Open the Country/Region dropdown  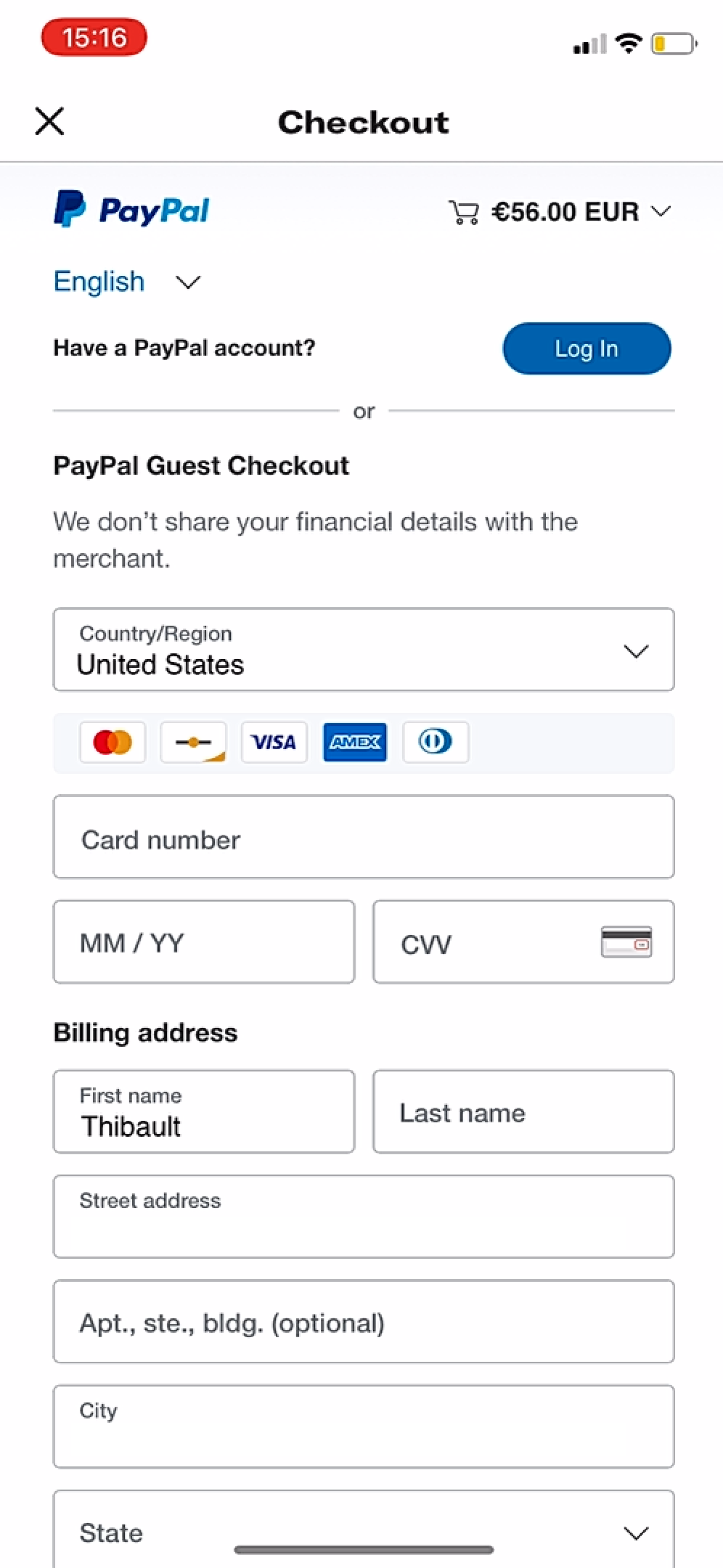(363, 650)
